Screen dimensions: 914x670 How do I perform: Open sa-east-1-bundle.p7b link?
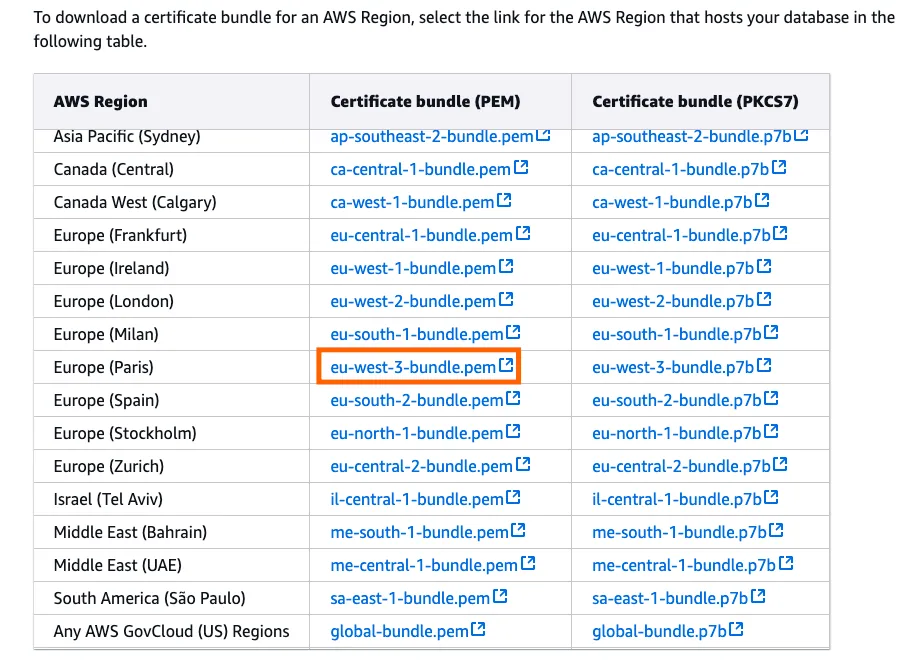point(679,598)
